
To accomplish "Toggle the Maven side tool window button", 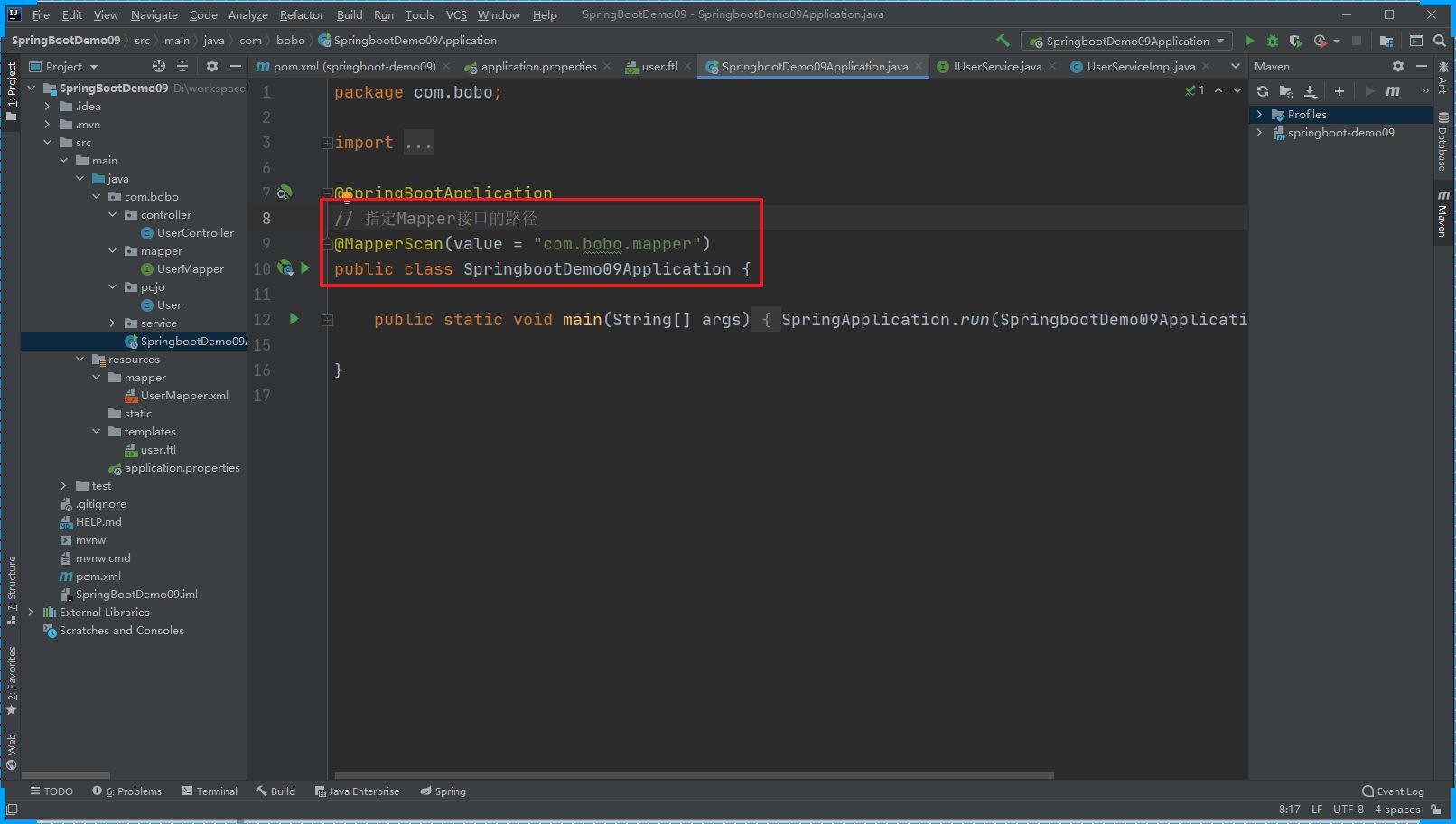I will pos(1442,213).
